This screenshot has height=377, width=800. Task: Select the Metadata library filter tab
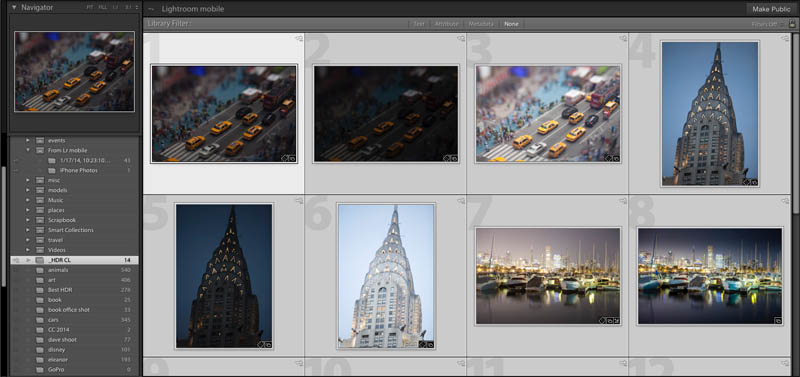click(x=481, y=24)
